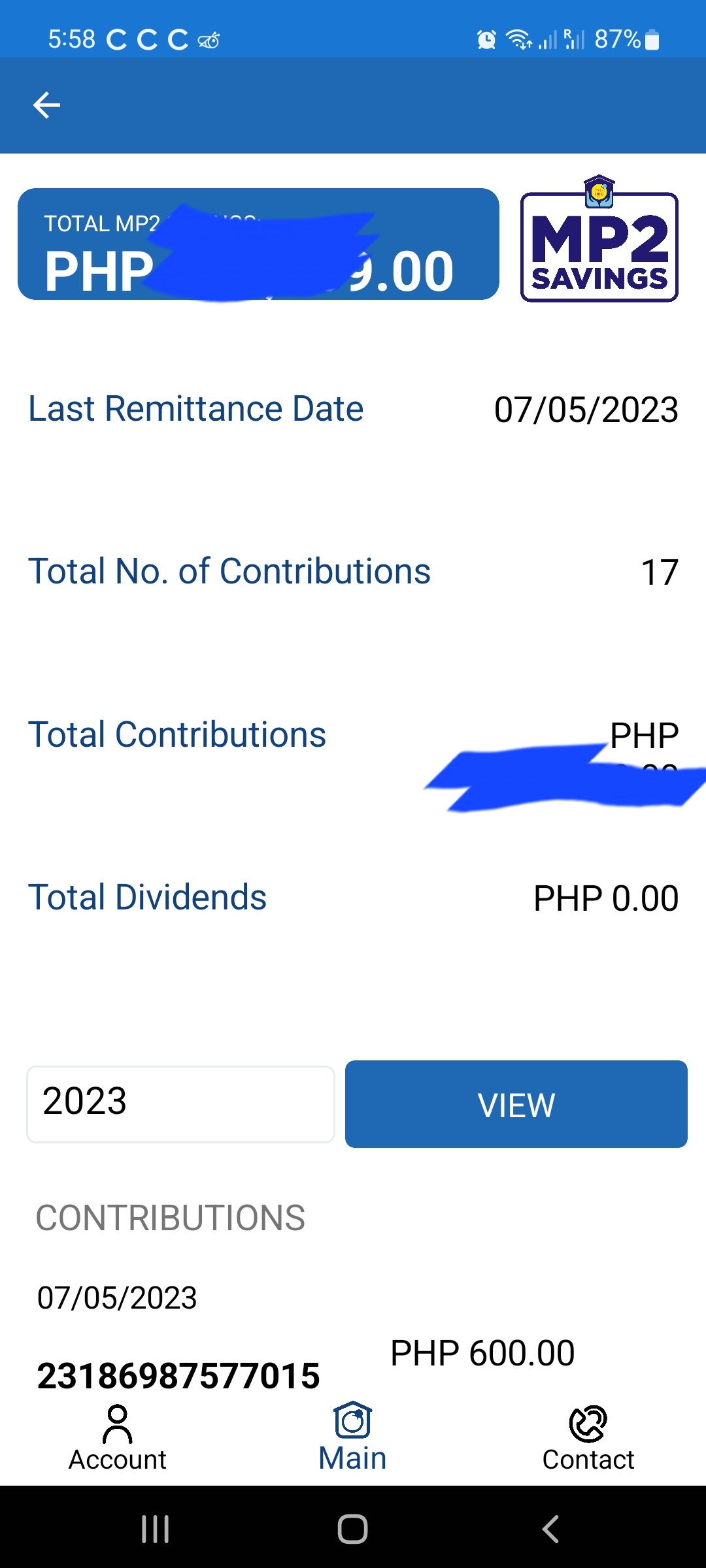Viewport: 706px width, 1568px height.
Task: Select the Last Remittance Date row
Action: pos(353,410)
